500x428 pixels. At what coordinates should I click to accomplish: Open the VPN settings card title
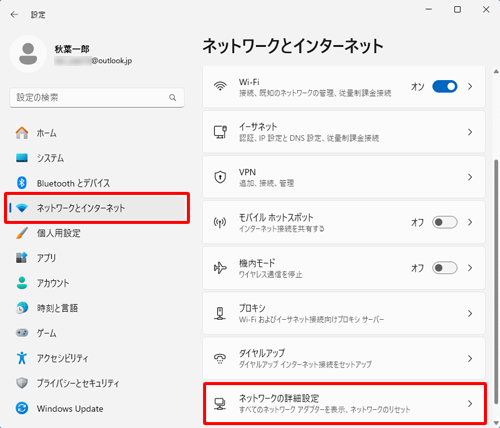point(247,172)
